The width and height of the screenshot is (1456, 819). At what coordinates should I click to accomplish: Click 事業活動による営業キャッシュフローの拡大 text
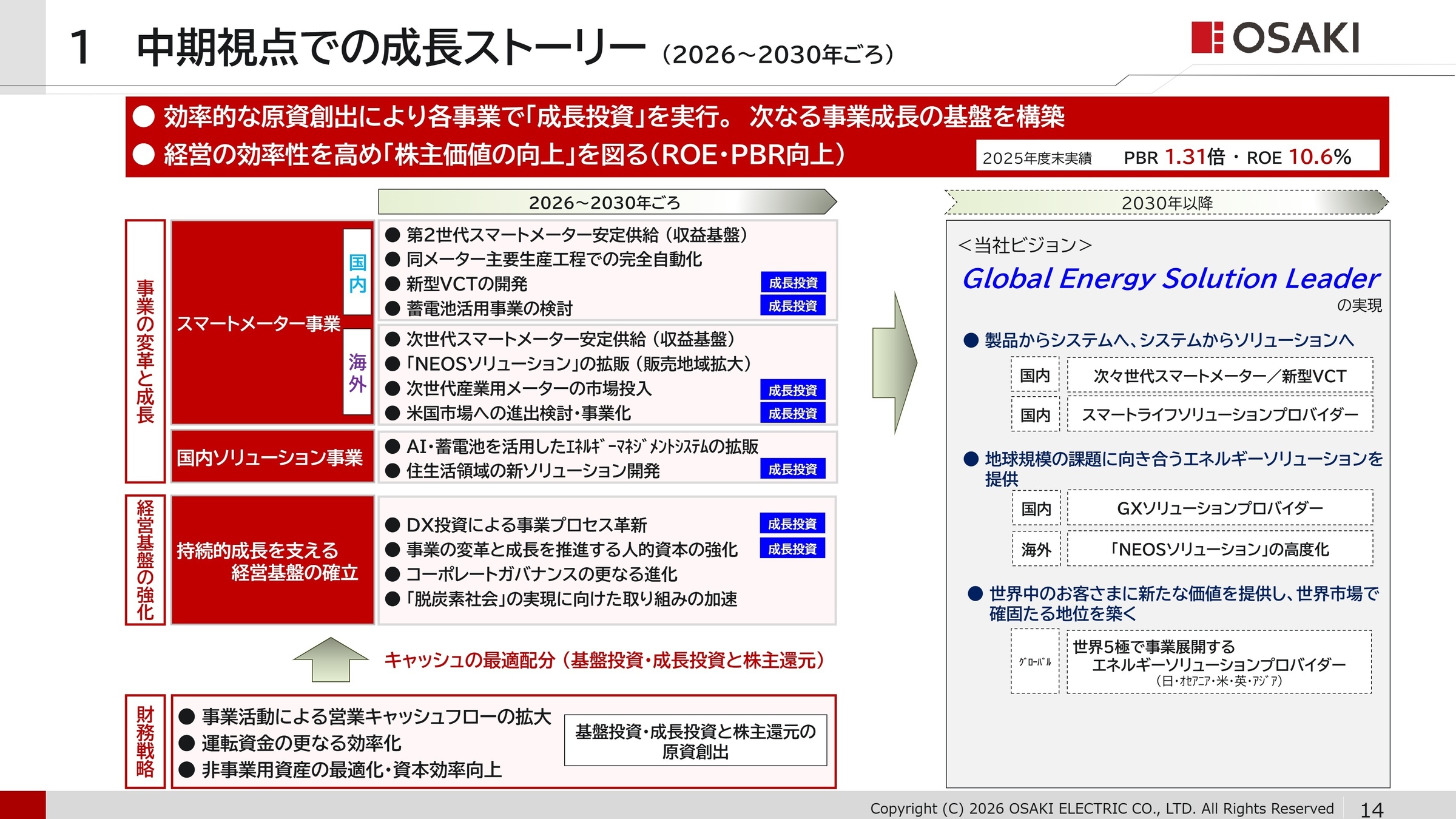(376, 716)
